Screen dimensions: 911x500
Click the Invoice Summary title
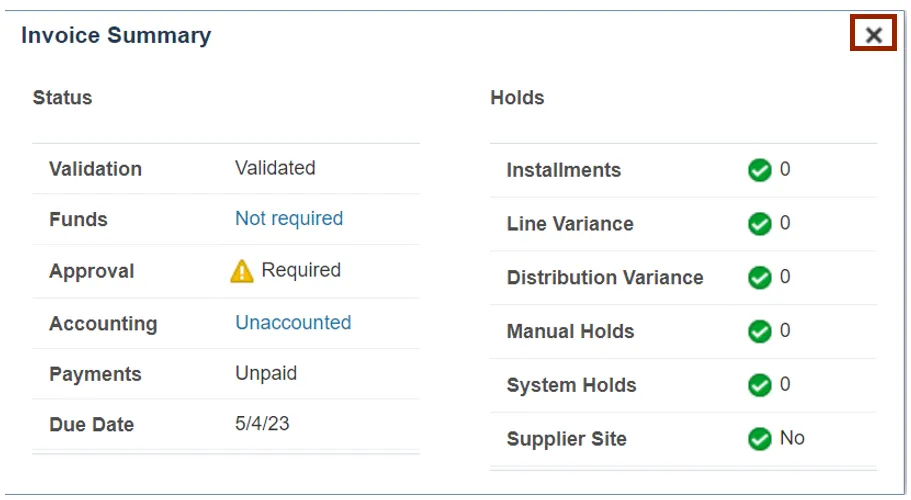[x=116, y=36]
